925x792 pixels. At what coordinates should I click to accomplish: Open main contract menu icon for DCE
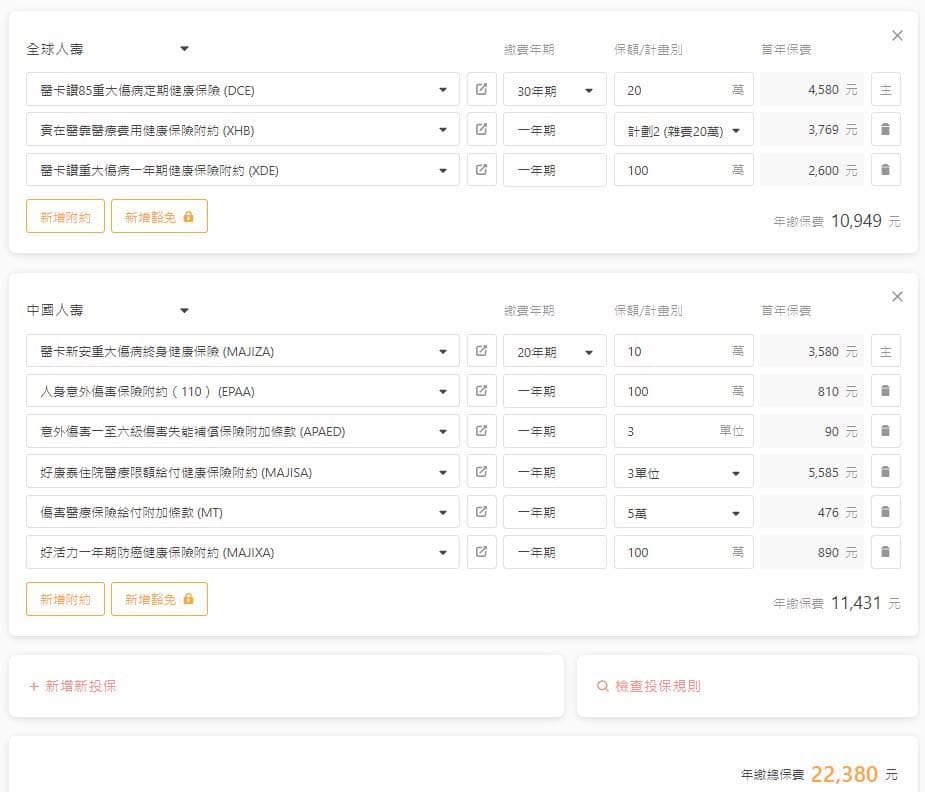point(885,90)
